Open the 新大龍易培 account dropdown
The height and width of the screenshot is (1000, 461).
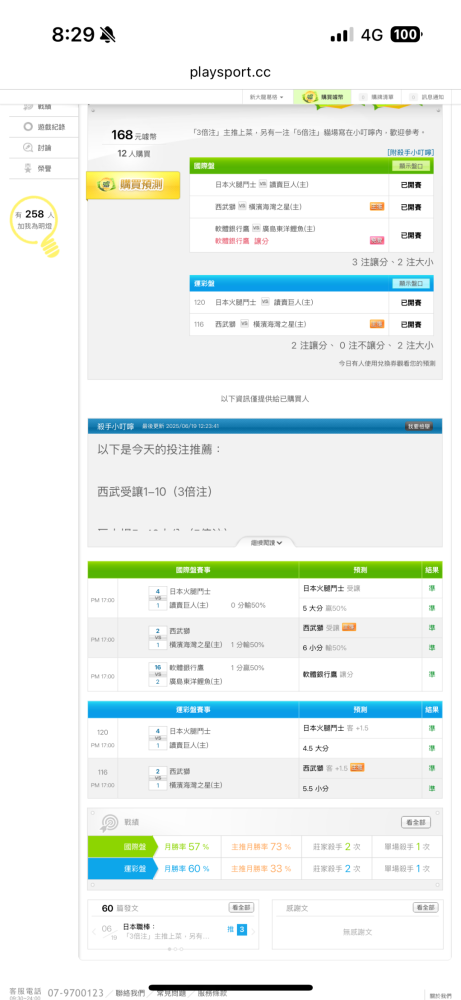click(267, 97)
